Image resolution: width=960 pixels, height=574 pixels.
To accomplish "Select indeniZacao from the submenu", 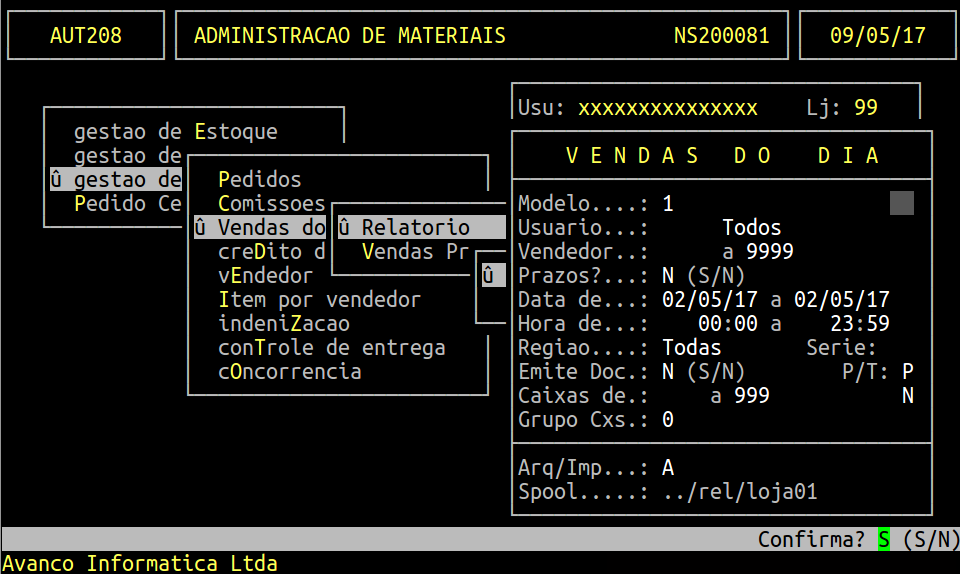I will [283, 324].
